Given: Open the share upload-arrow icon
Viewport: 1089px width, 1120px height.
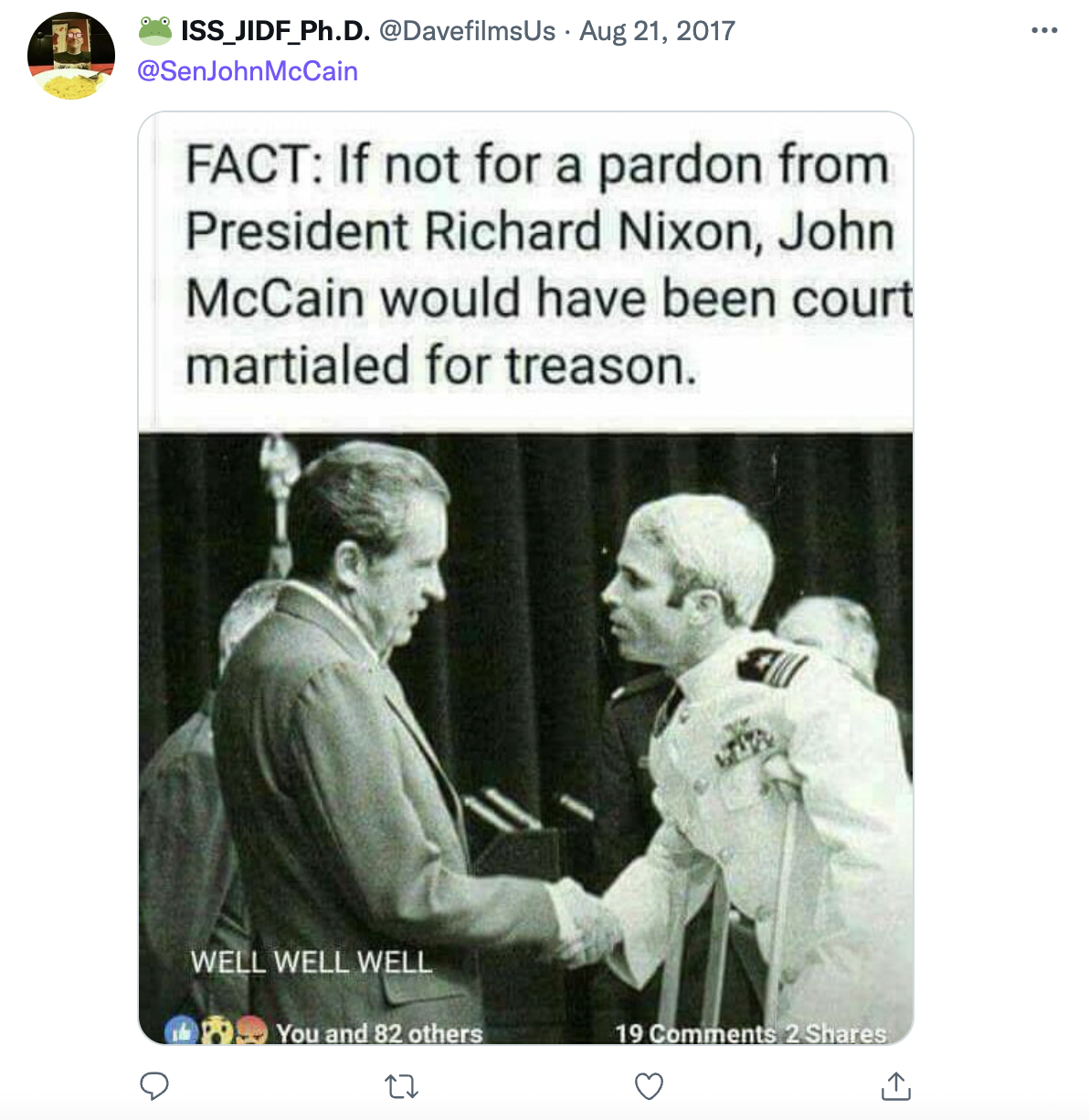Looking at the screenshot, I should (x=896, y=1086).
